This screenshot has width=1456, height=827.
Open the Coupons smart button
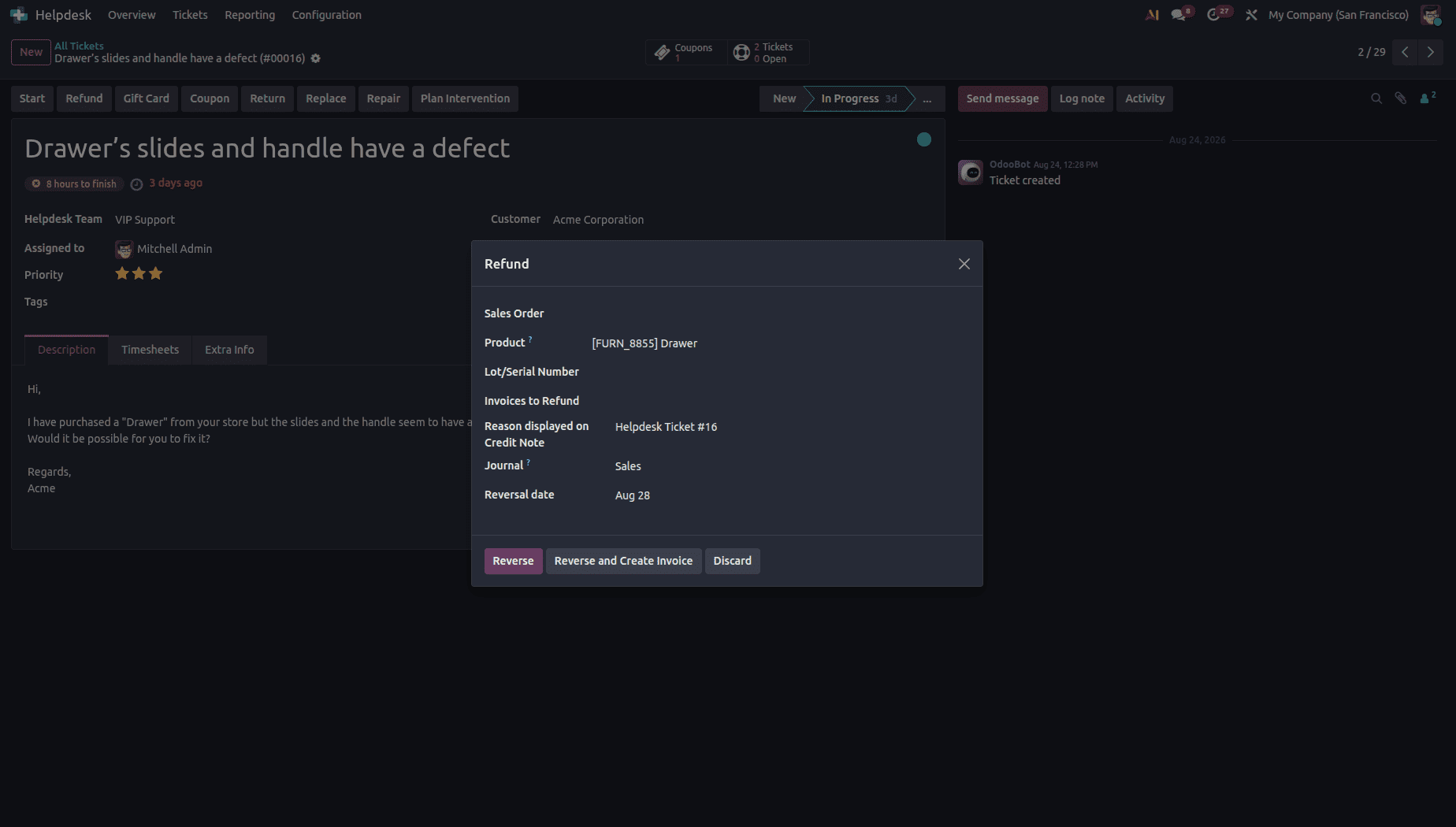685,53
